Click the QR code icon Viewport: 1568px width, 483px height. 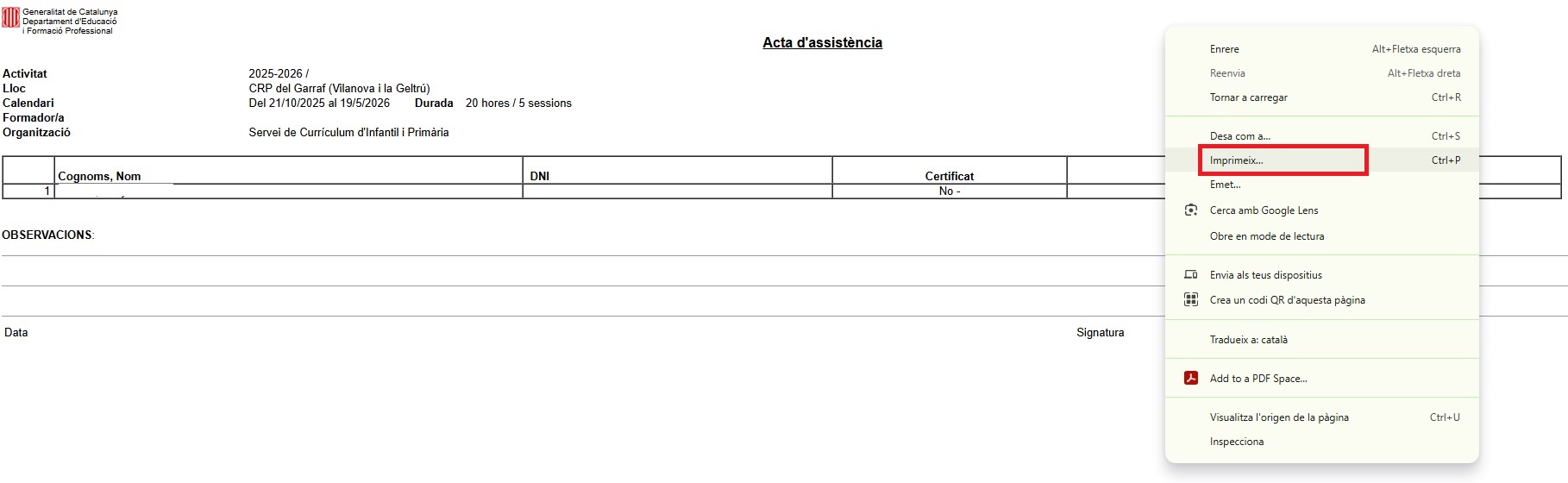(1191, 300)
